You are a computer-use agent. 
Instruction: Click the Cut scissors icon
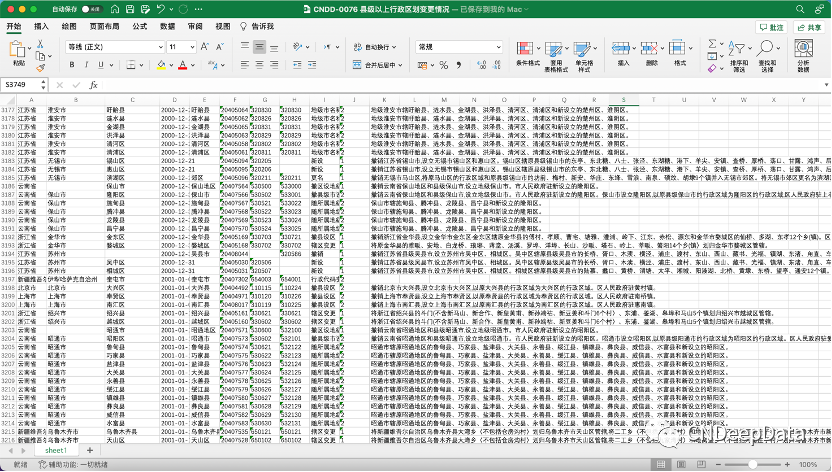[x=40, y=44]
